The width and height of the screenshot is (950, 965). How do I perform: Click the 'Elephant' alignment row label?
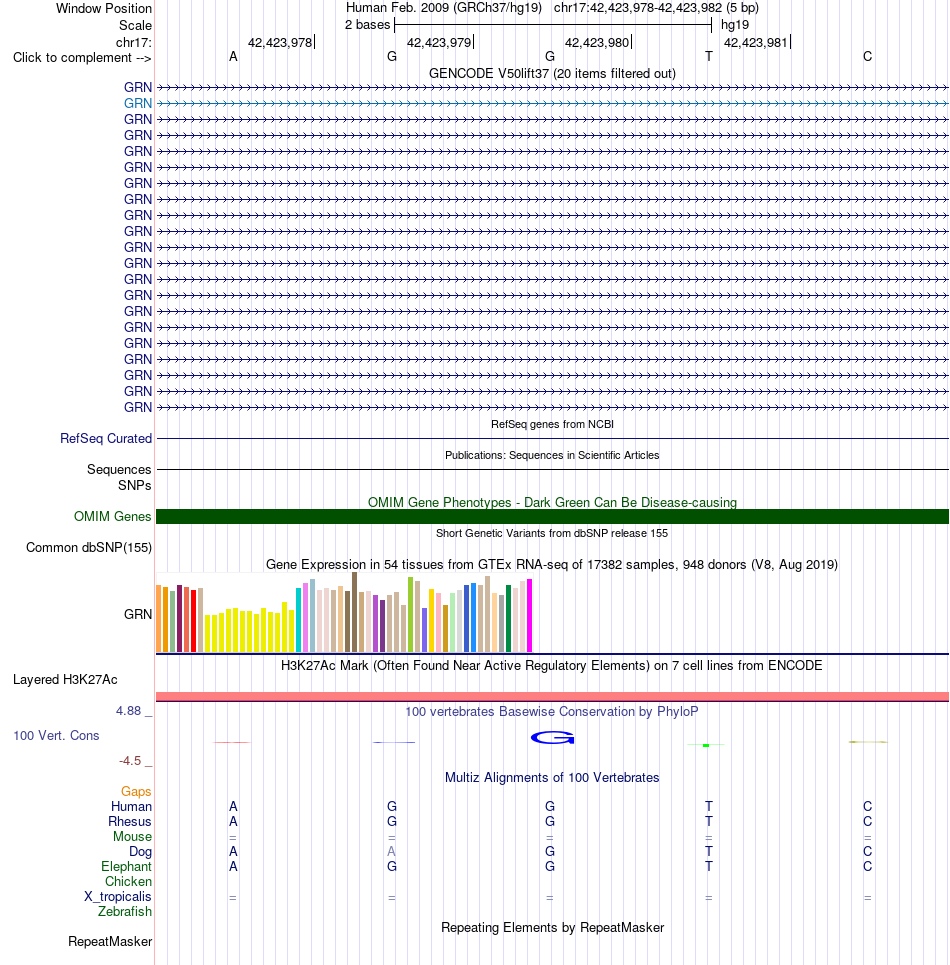[x=126, y=867]
